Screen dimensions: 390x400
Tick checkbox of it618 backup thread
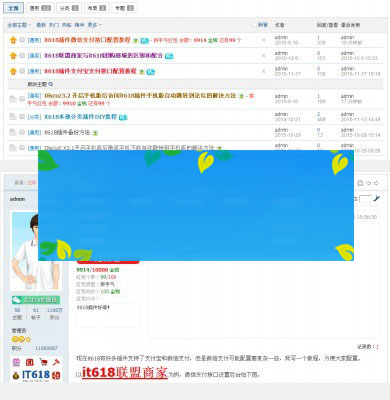tap(22, 132)
